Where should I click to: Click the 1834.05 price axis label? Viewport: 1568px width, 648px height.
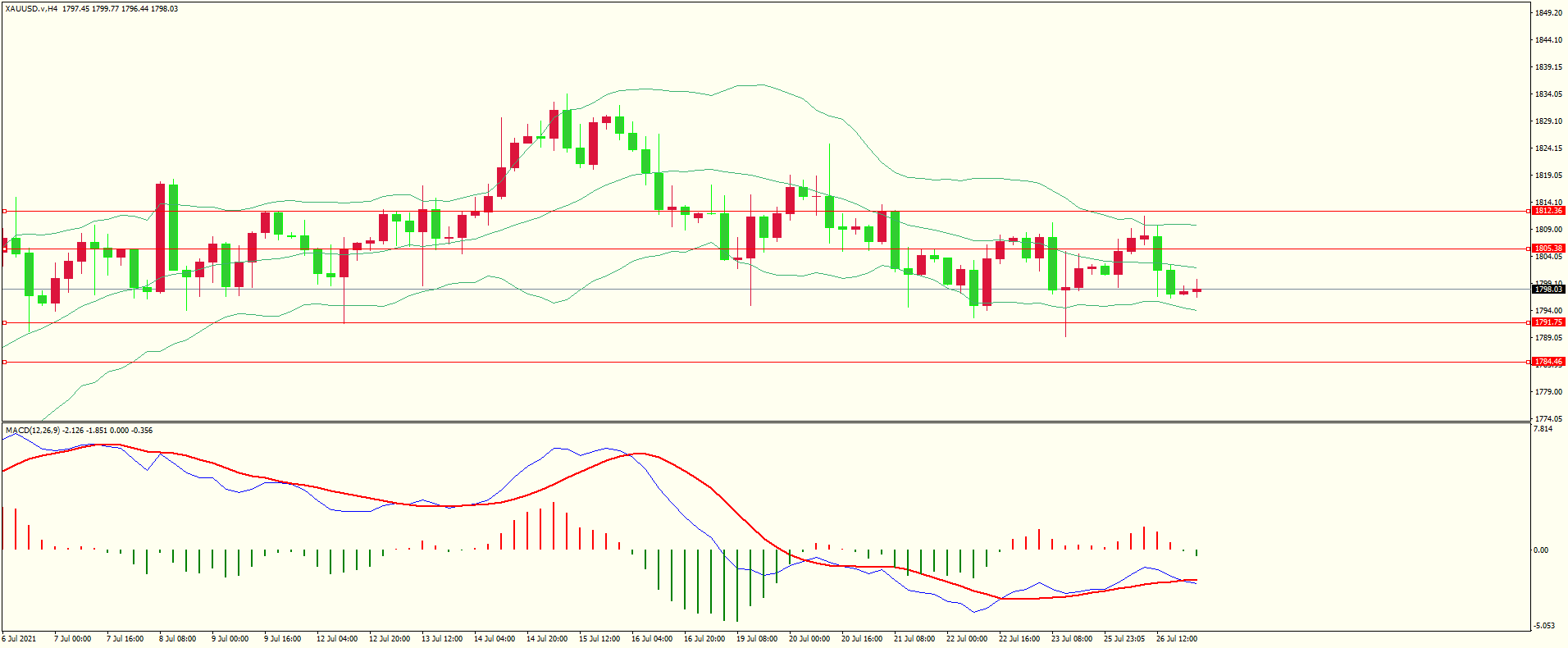1548,94
